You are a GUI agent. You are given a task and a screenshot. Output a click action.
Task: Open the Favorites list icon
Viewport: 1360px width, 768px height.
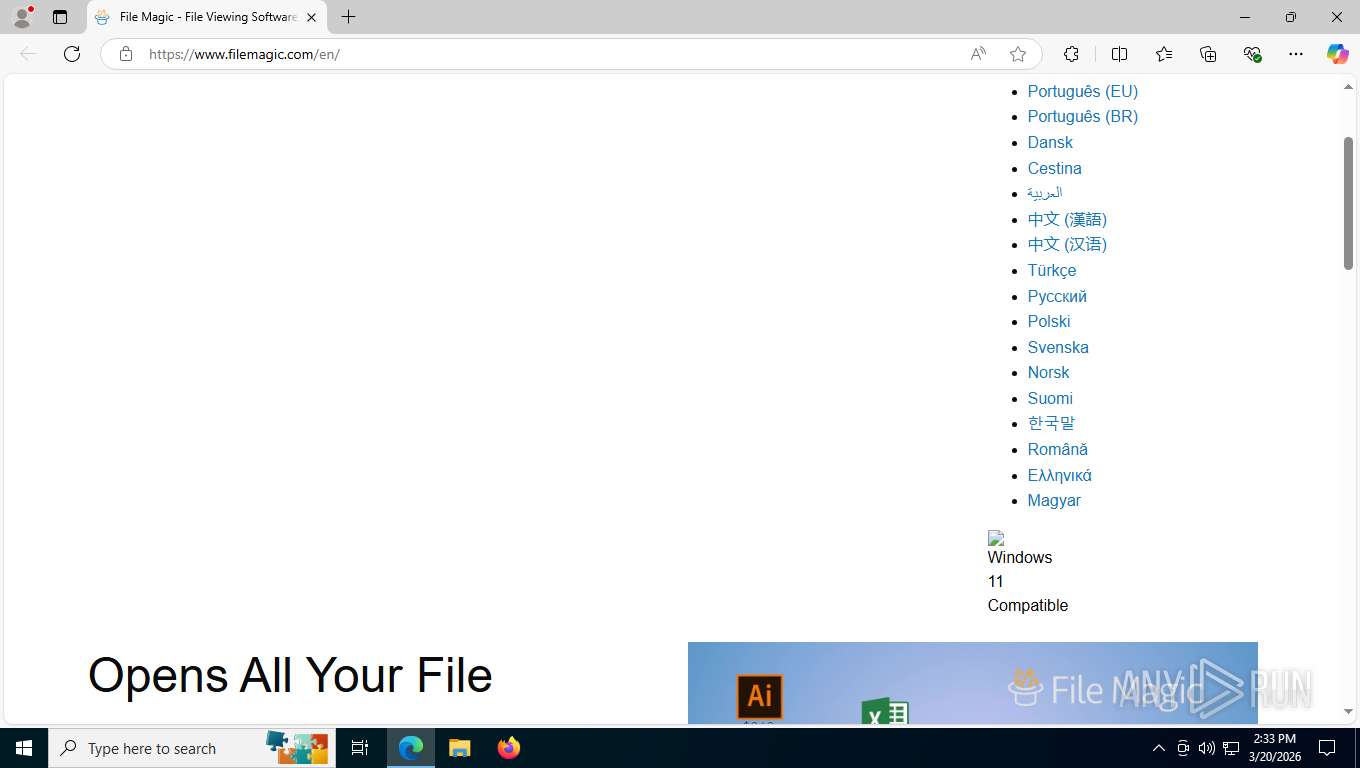[1164, 54]
